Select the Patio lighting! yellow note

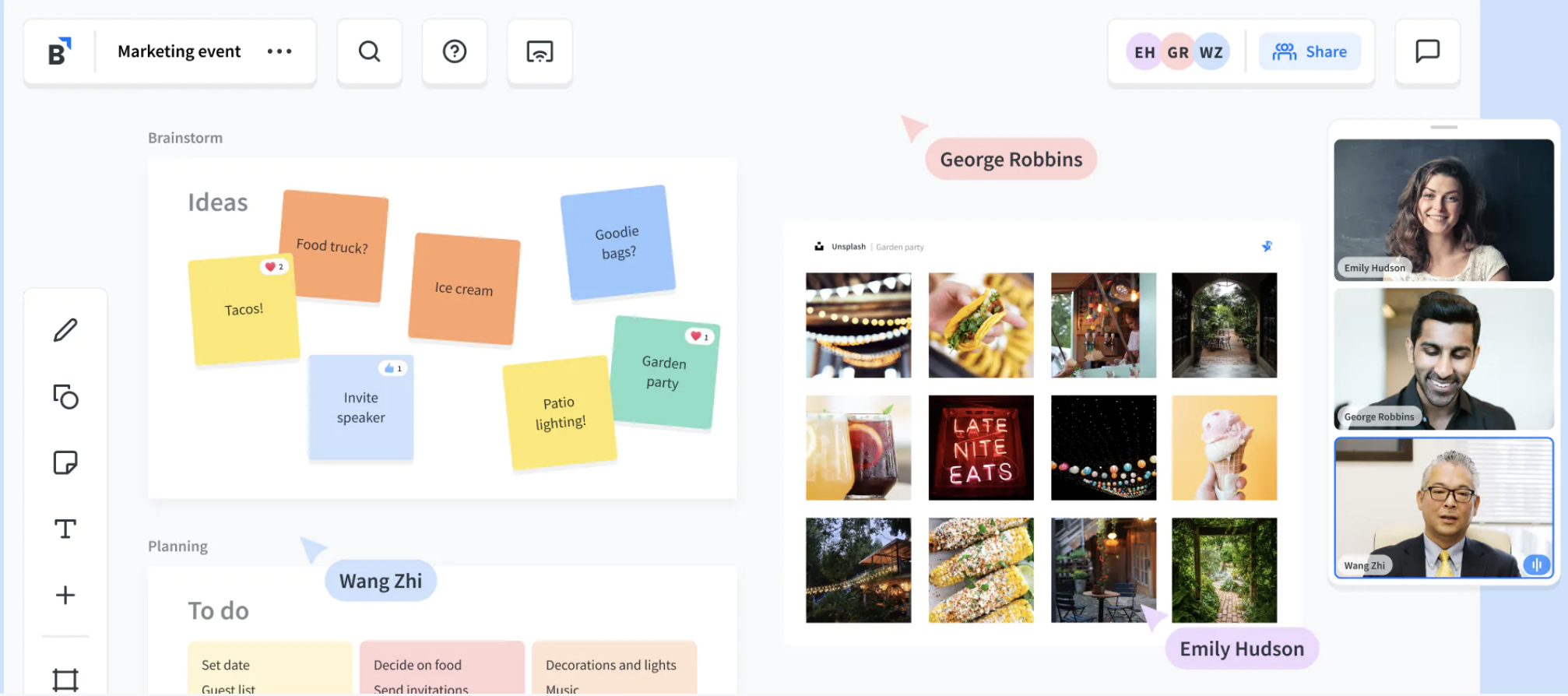560,413
